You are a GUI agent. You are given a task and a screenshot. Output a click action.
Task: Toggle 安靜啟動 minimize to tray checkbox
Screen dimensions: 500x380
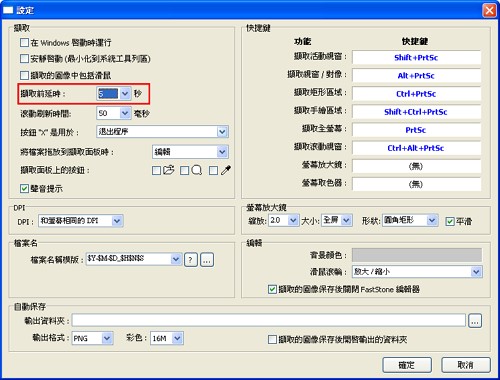pos(24,59)
